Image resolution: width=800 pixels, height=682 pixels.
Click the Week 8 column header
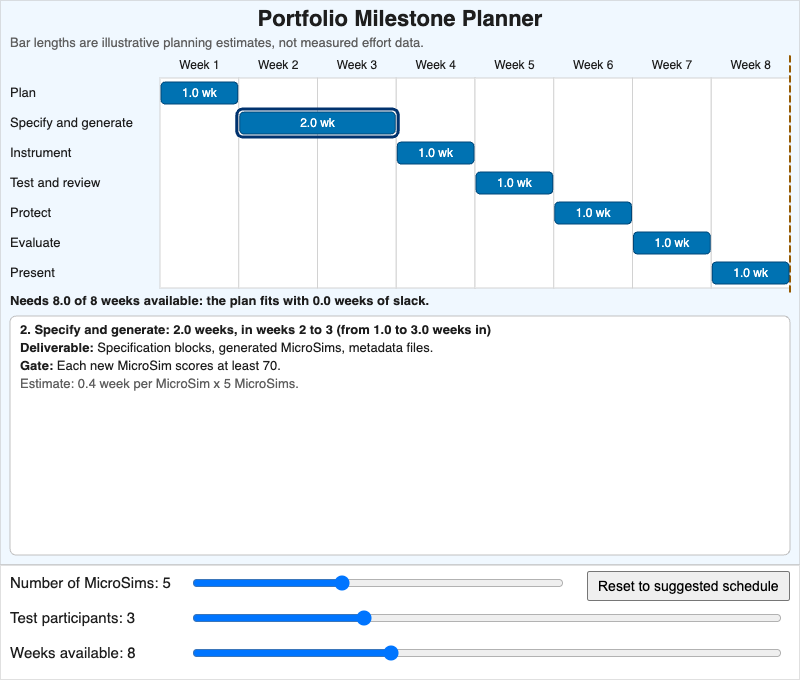(751, 65)
